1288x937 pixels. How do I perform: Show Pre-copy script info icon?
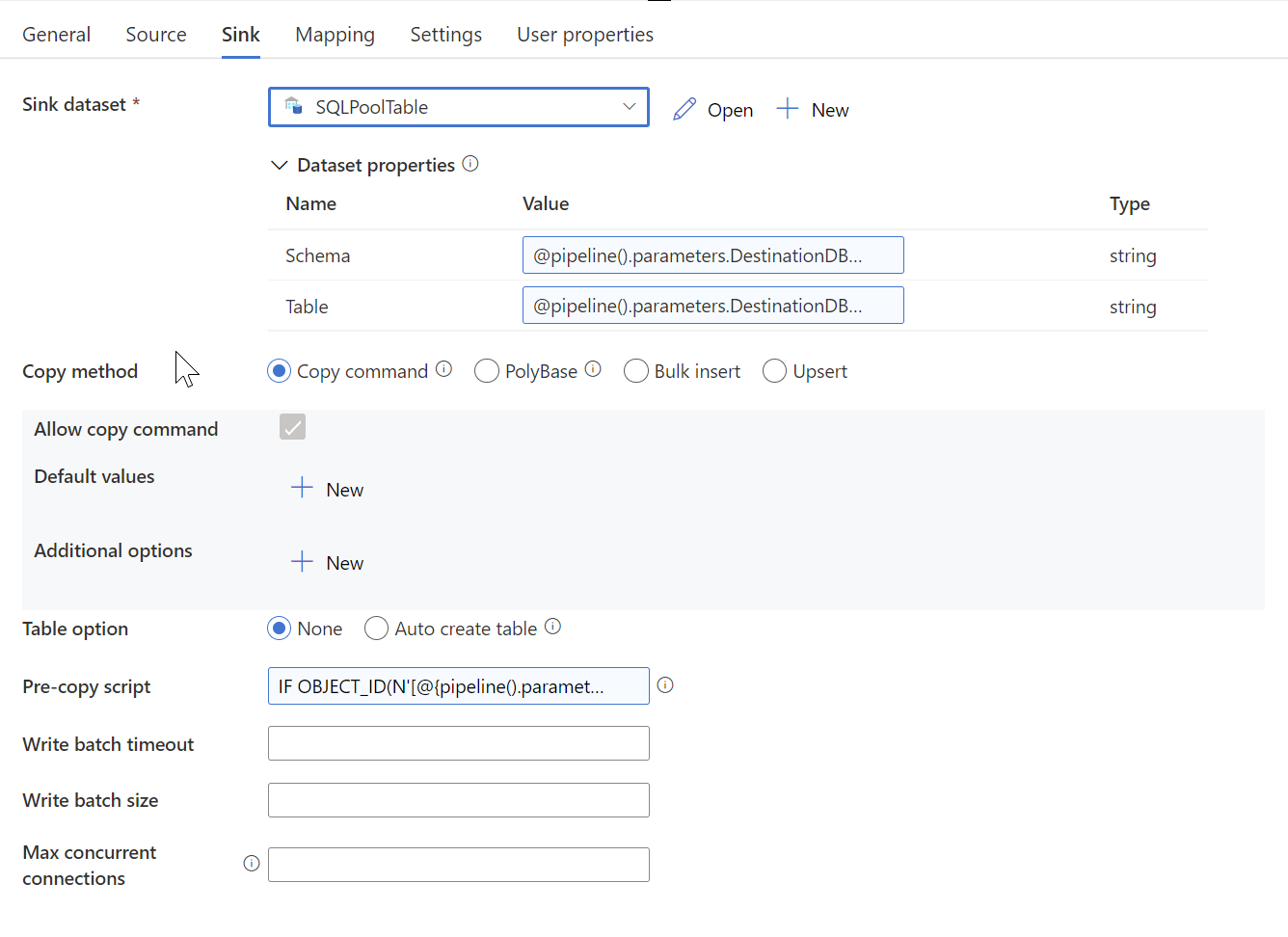(665, 685)
